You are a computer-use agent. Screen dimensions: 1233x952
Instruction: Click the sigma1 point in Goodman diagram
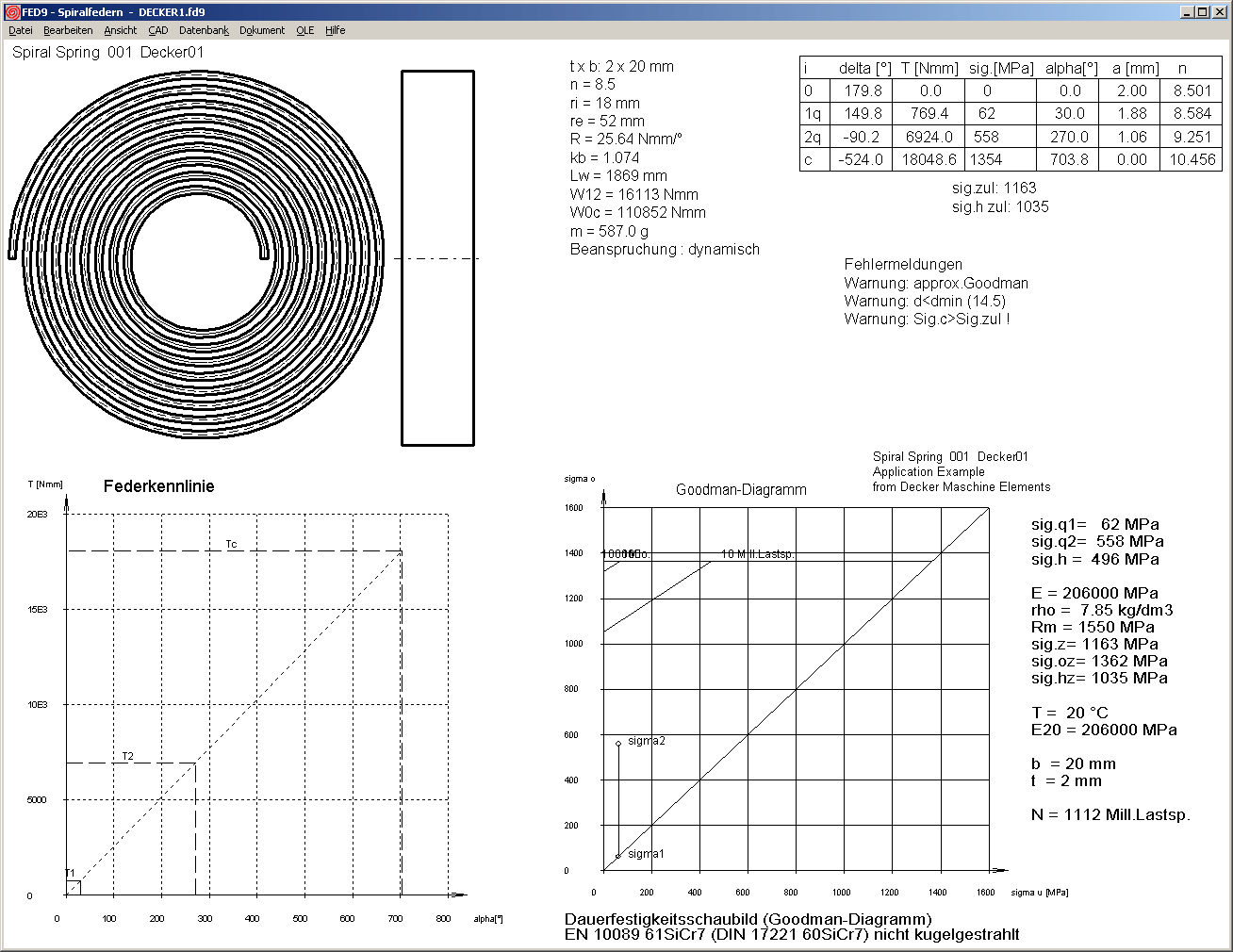pos(618,856)
